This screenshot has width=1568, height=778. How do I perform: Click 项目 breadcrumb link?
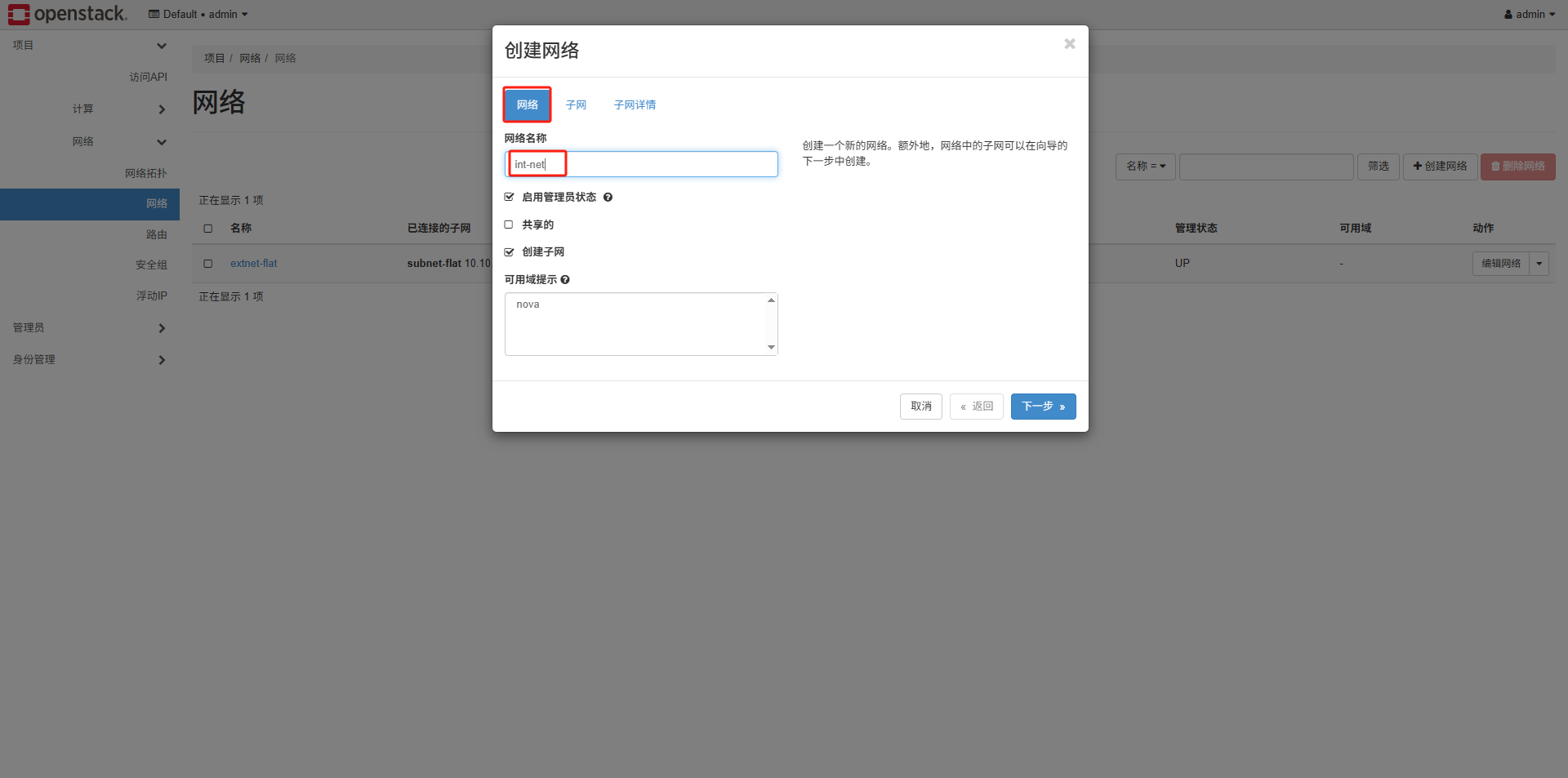coord(214,59)
